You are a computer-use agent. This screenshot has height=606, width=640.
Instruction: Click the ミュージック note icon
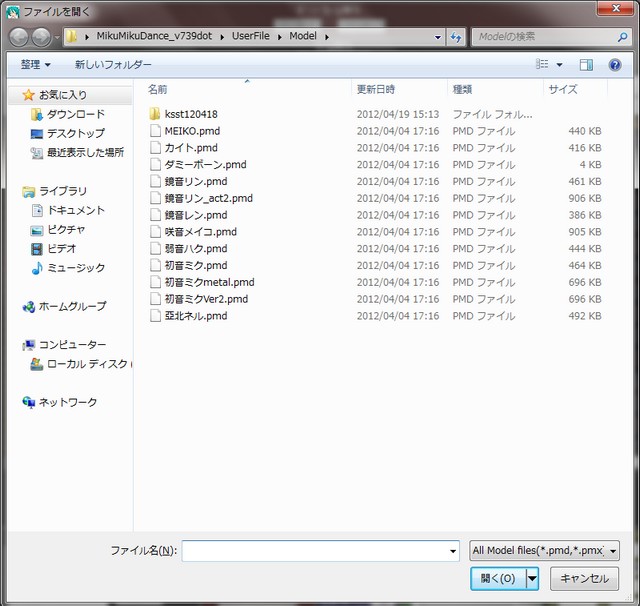[37, 268]
